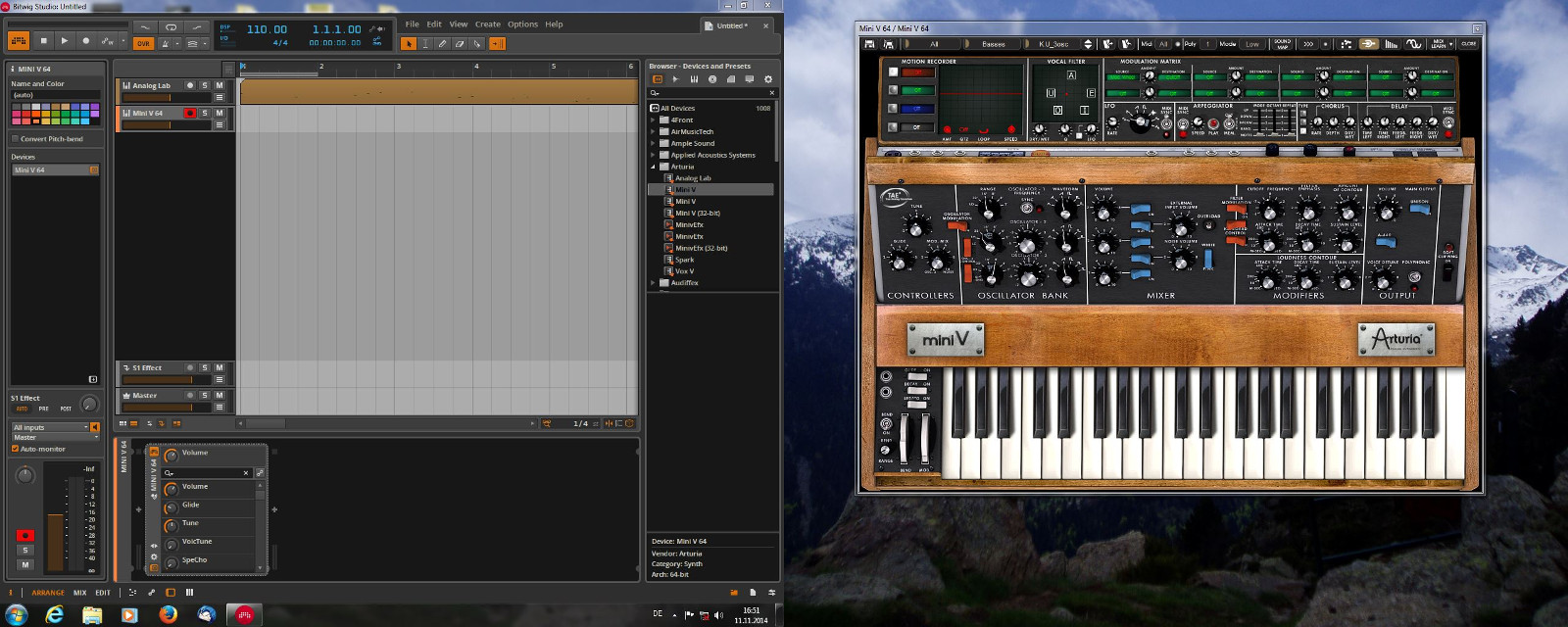Screen dimensions: 1568x627
Task: Solo the S1 Effect track
Action: pos(205,367)
